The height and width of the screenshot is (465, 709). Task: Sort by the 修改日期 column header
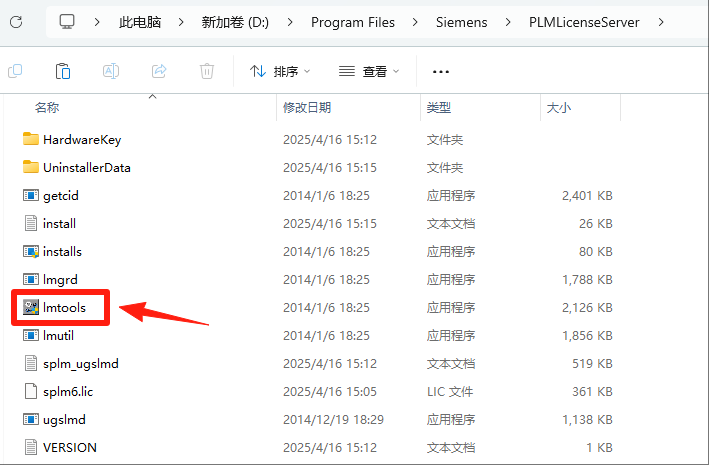tap(307, 108)
